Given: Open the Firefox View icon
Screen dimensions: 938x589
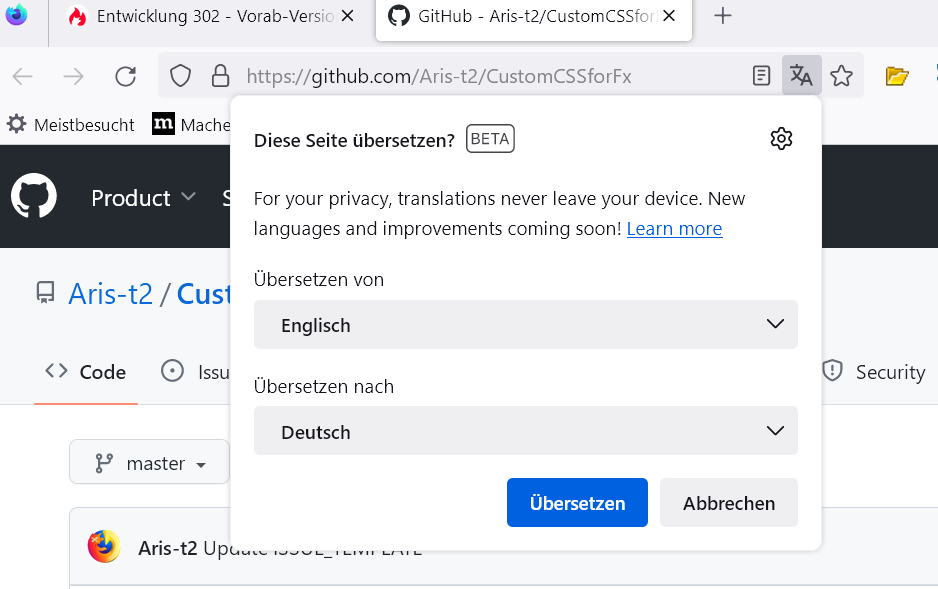Looking at the screenshot, I should click(x=17, y=16).
